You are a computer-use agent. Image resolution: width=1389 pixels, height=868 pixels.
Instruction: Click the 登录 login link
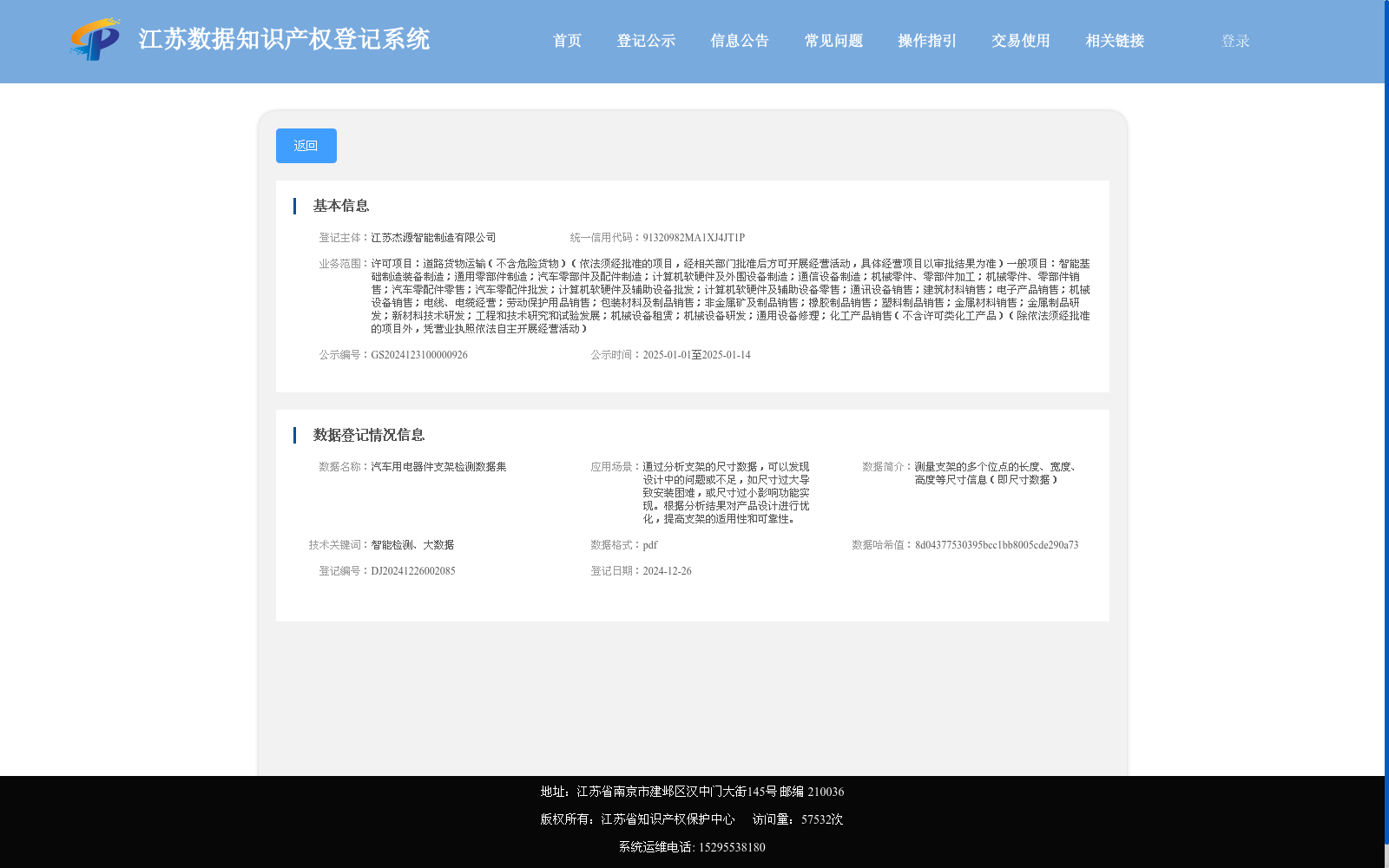1235,41
